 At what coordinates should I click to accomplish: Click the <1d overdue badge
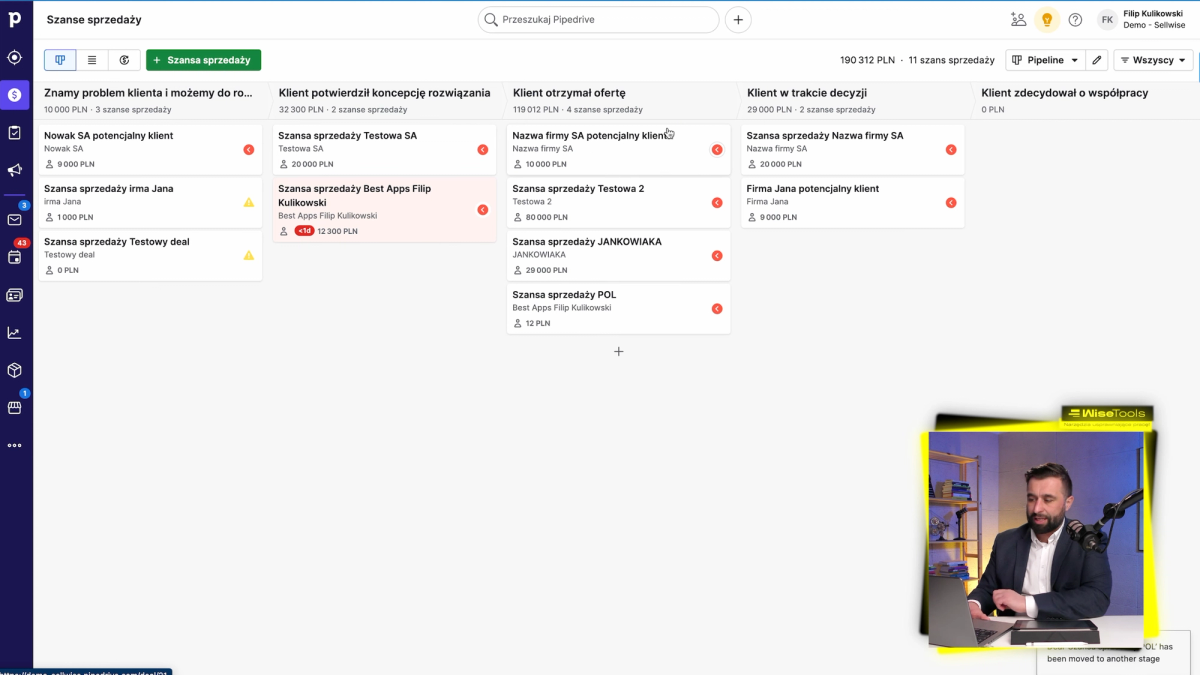(x=304, y=231)
